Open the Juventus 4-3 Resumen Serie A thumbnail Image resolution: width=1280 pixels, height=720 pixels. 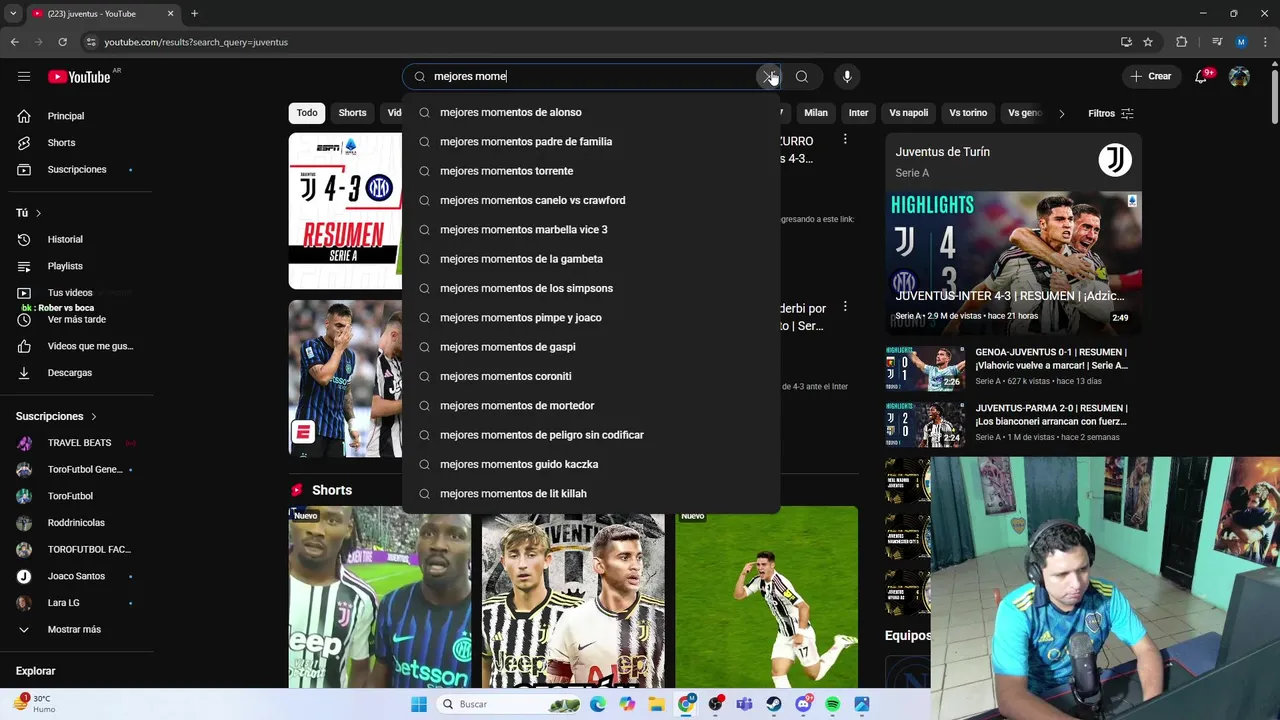pos(345,211)
